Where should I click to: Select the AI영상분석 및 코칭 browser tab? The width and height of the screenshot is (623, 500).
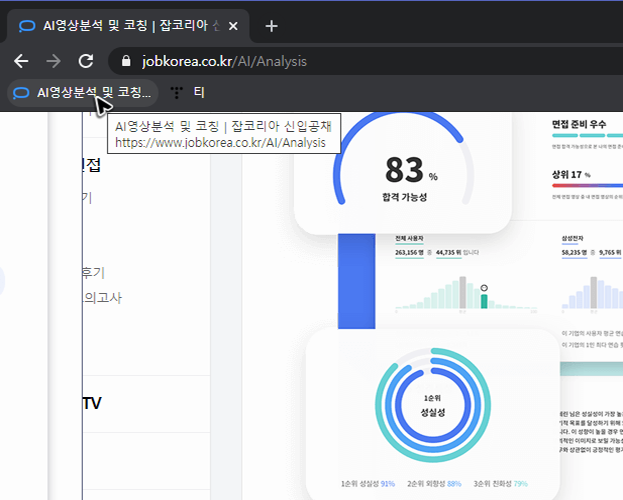pyautogui.click(x=128, y=26)
